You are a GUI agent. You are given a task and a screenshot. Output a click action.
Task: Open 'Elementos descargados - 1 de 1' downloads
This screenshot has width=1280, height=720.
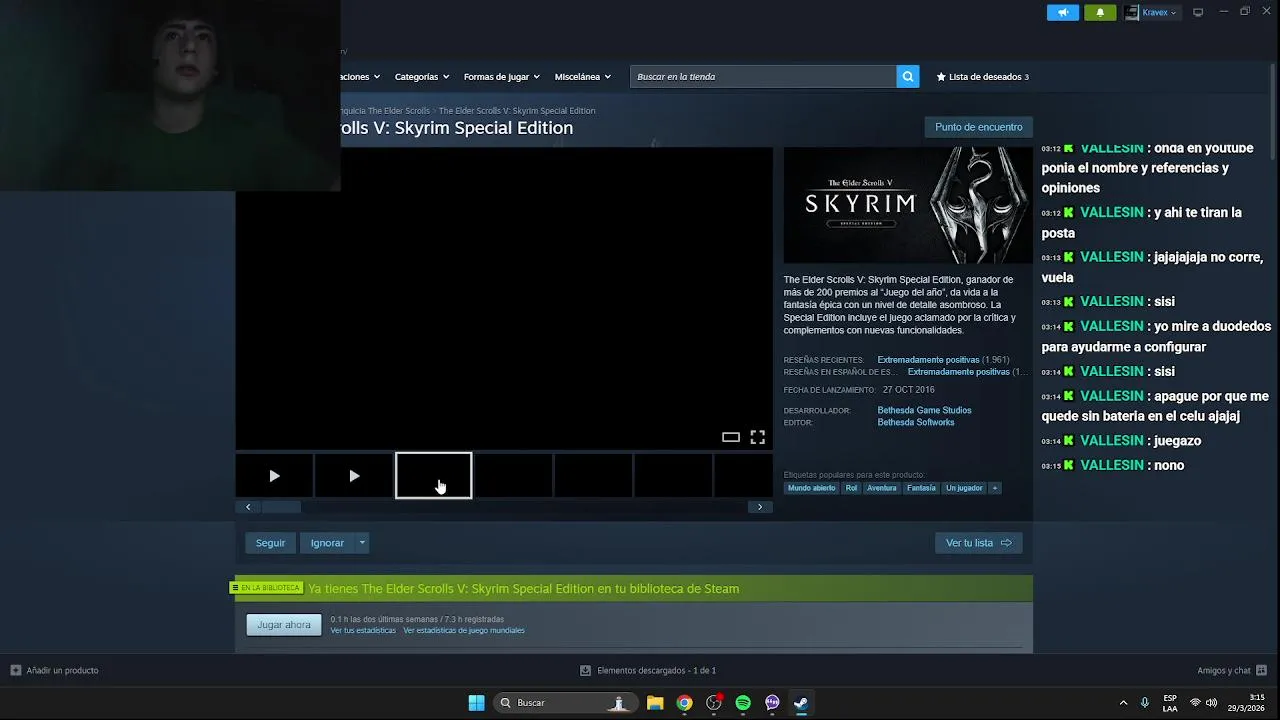point(648,670)
